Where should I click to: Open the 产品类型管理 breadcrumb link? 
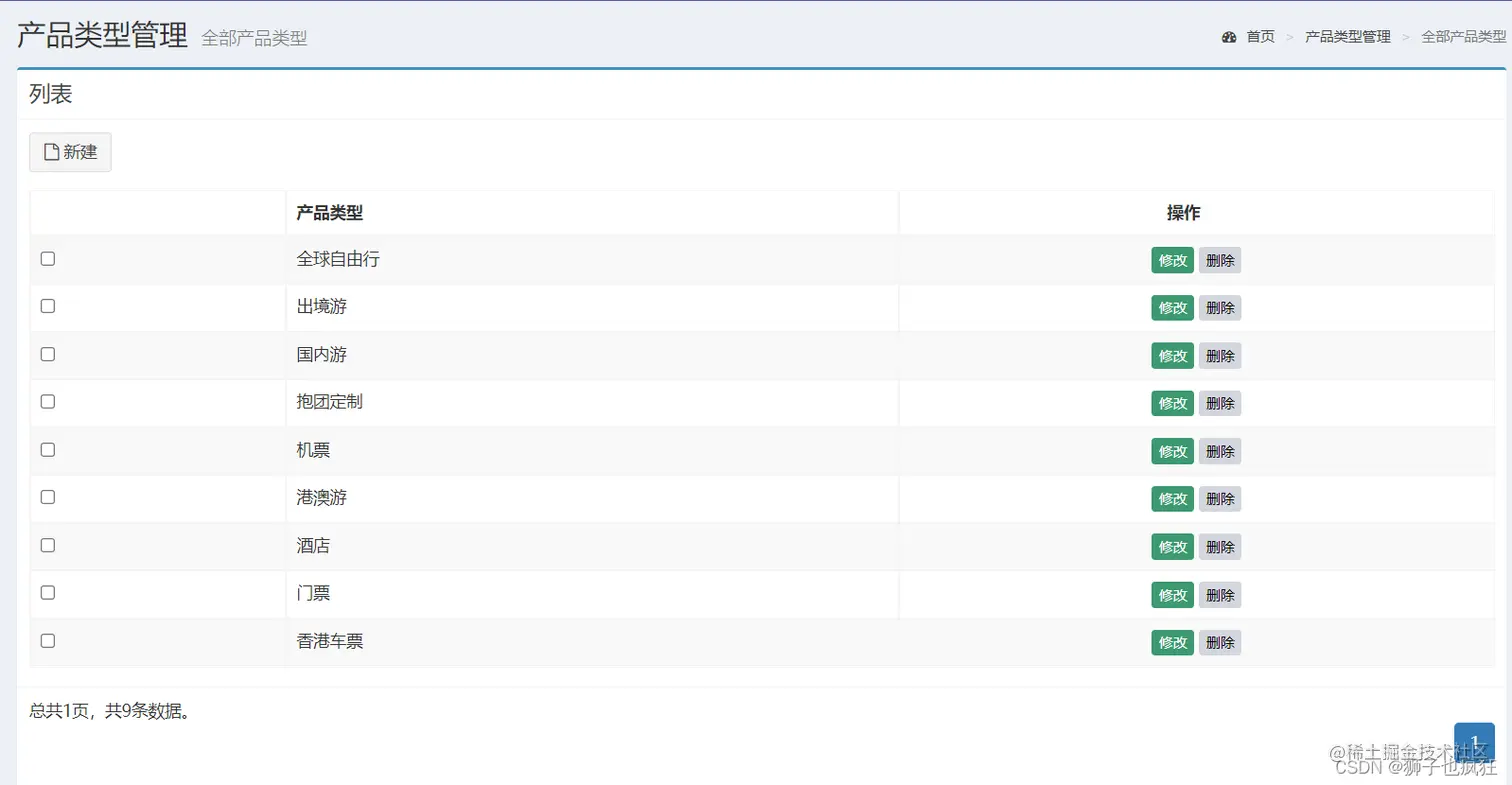tap(1348, 37)
